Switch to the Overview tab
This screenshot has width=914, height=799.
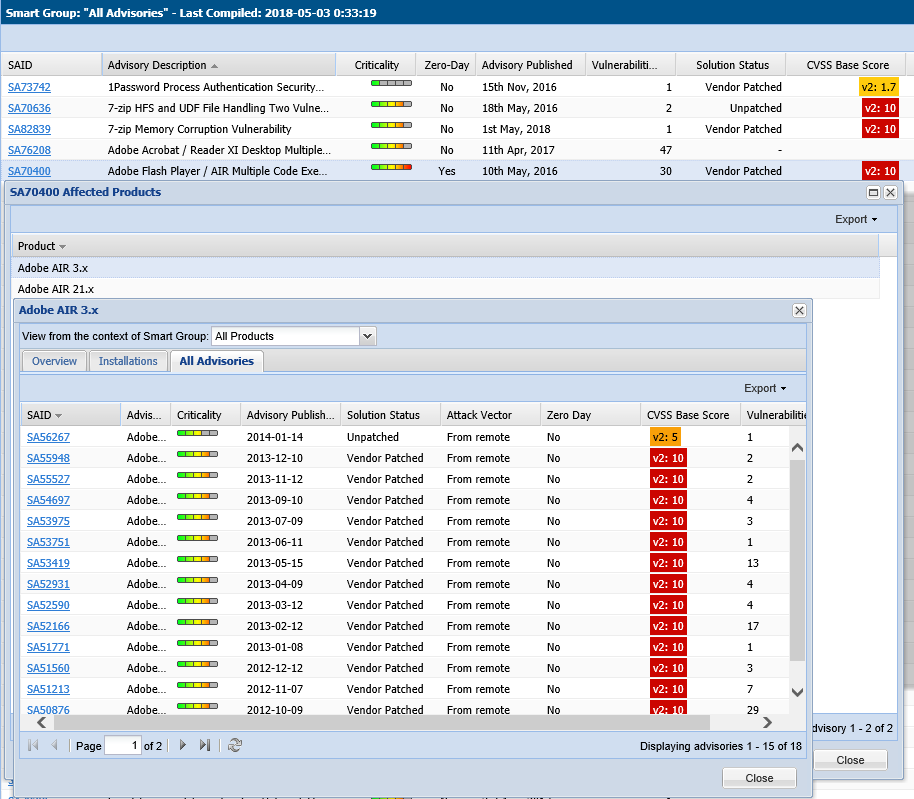click(54, 361)
